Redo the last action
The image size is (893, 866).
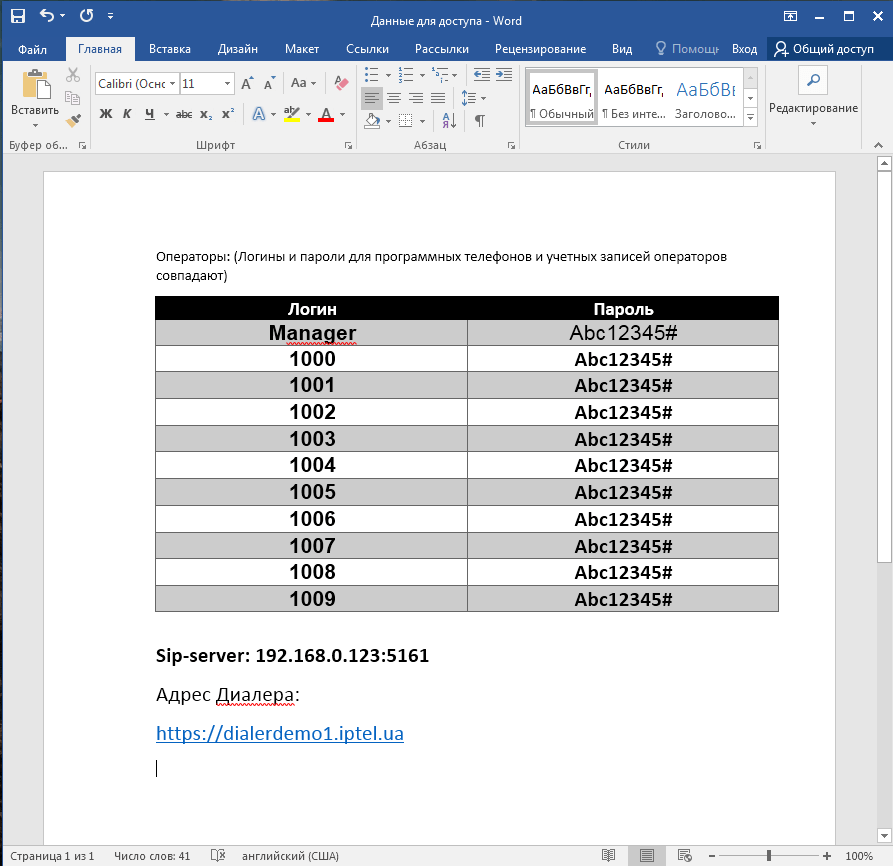coord(87,16)
